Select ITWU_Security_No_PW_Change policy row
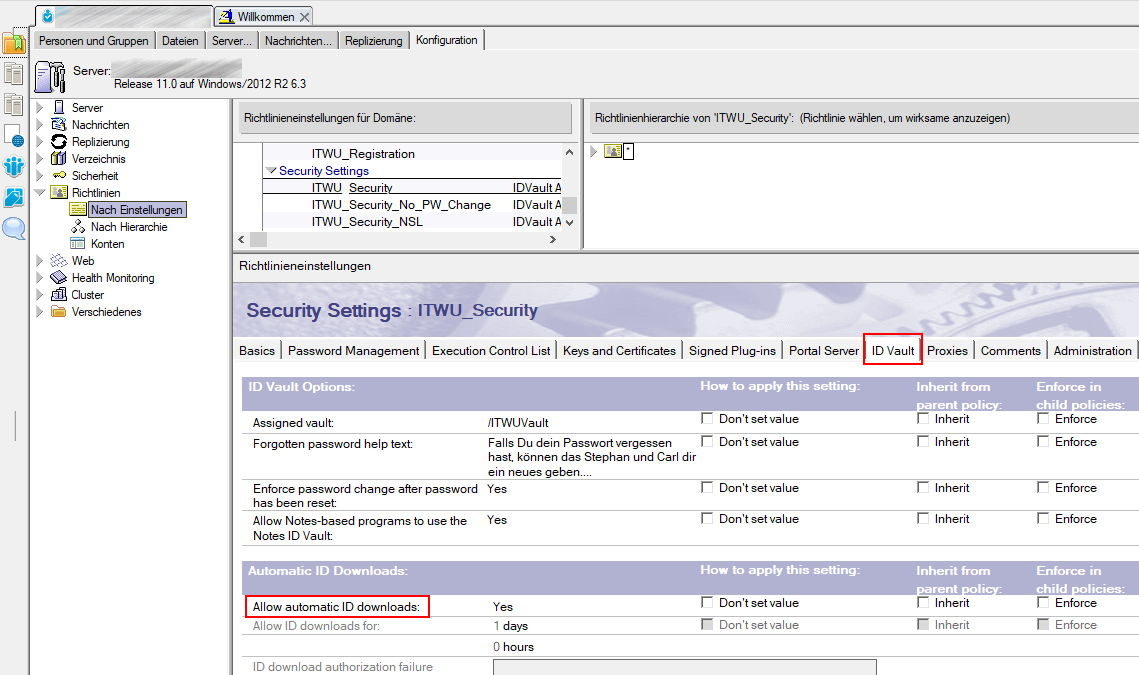 413,205
